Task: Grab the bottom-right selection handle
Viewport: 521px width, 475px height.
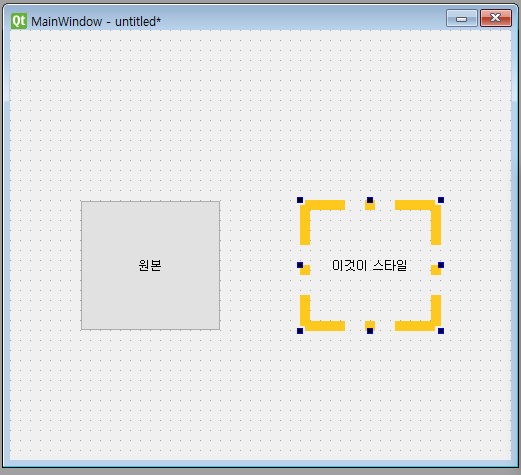Action: [441, 331]
